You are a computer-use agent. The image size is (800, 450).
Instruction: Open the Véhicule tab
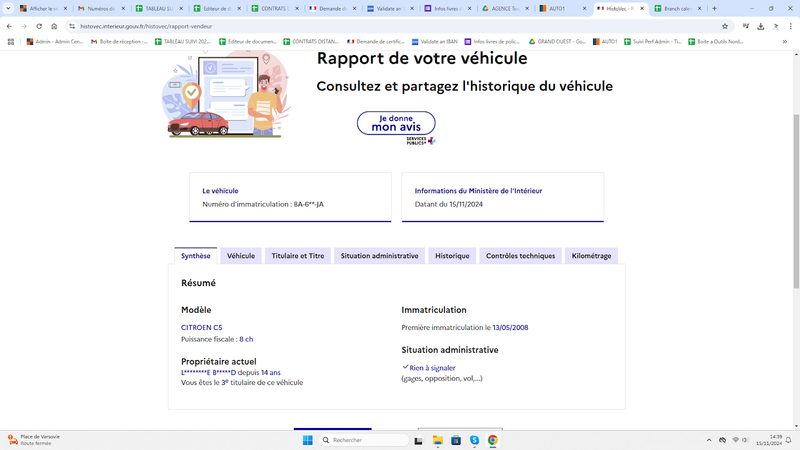pyautogui.click(x=241, y=256)
